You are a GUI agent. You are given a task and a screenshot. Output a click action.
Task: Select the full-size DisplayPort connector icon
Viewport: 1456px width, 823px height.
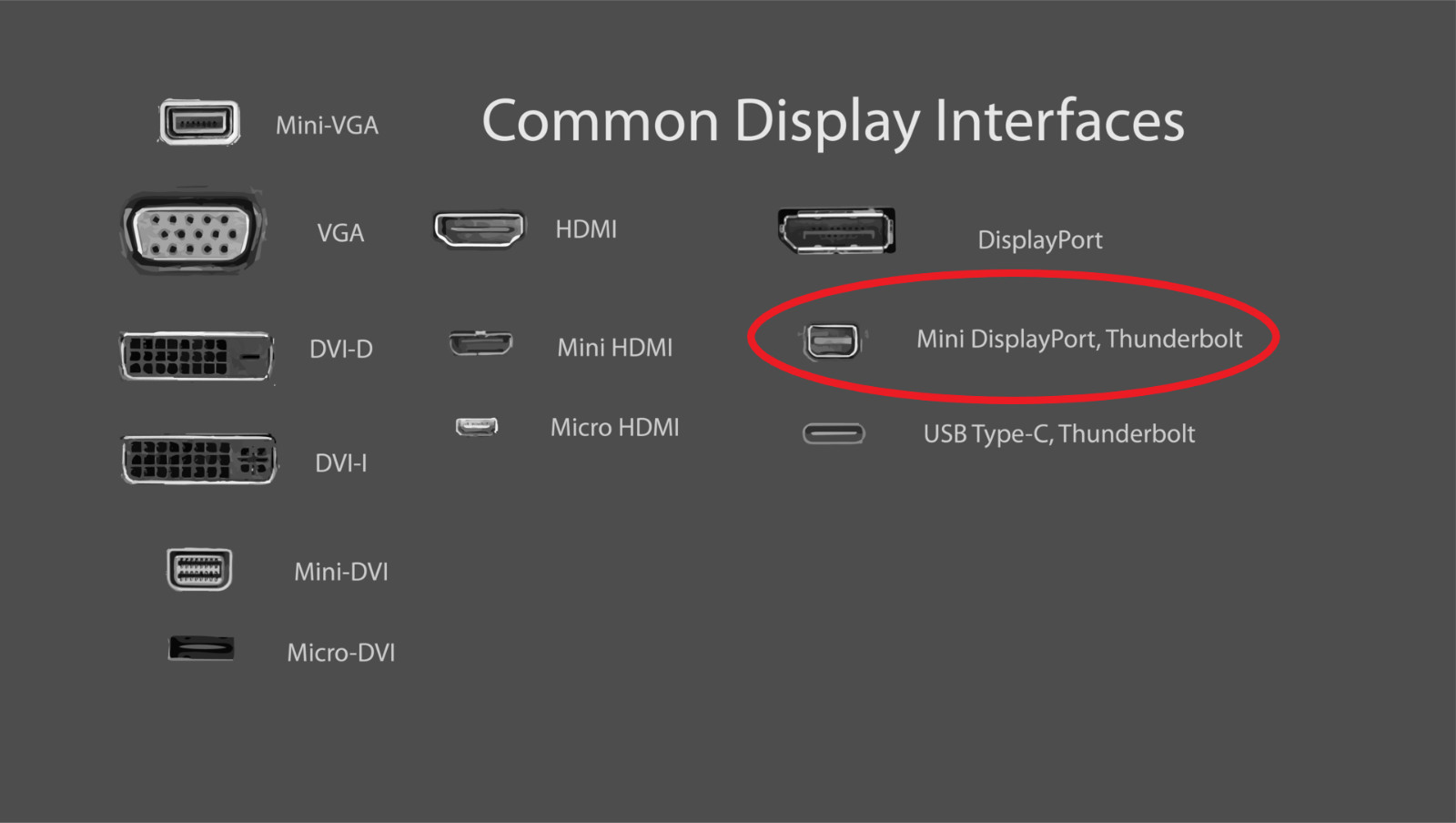tap(836, 230)
